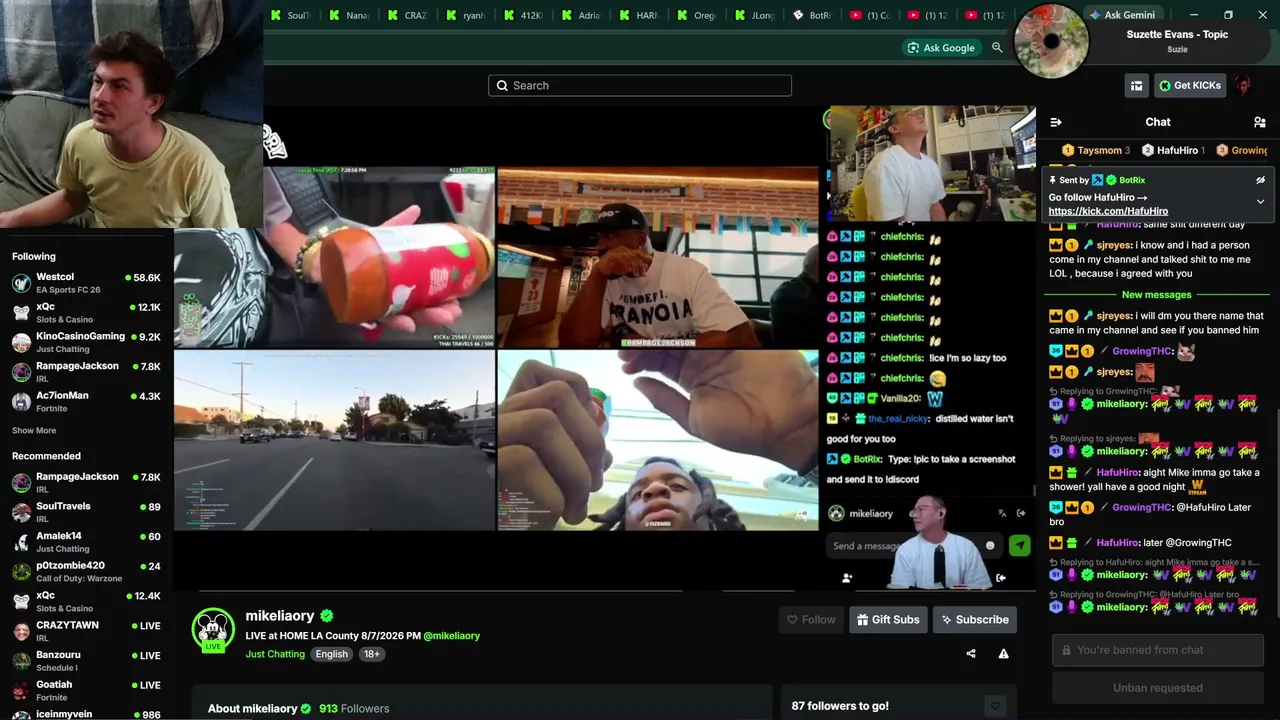Expand Following list with Show More
1280x720 pixels.
[34, 431]
